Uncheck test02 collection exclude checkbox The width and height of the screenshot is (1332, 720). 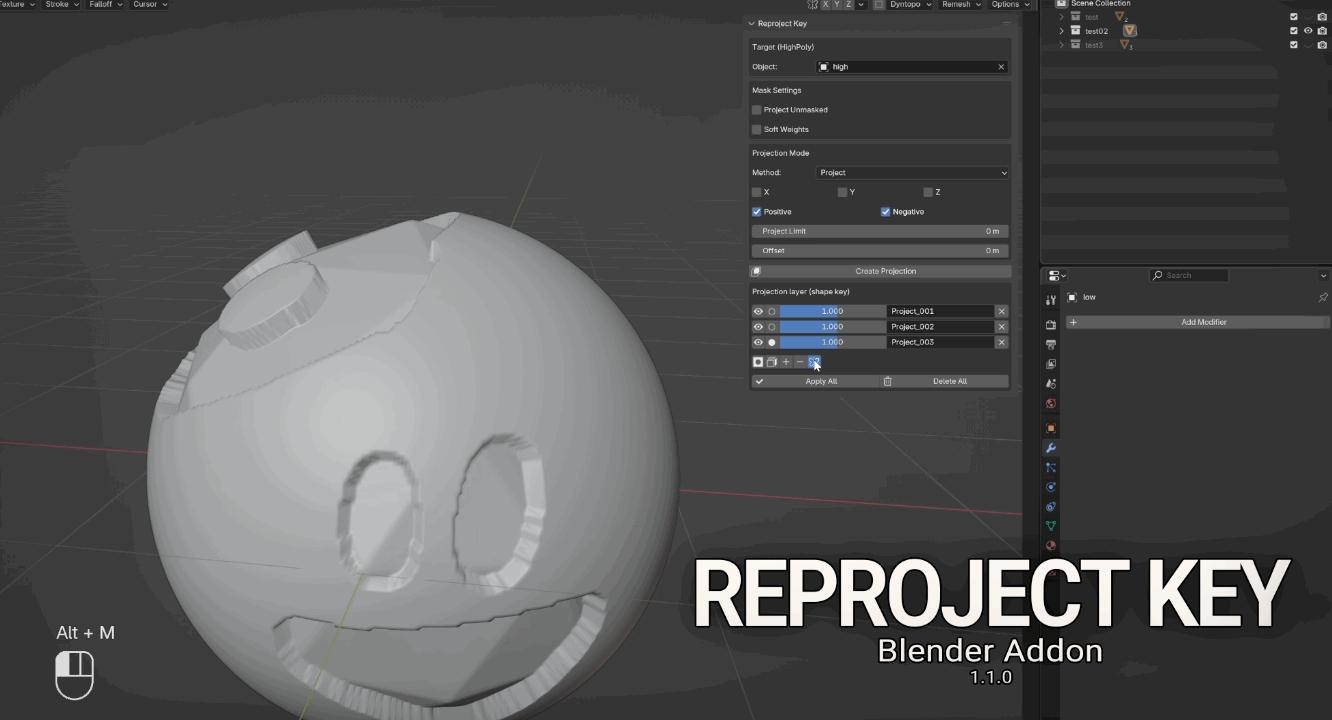1294,31
